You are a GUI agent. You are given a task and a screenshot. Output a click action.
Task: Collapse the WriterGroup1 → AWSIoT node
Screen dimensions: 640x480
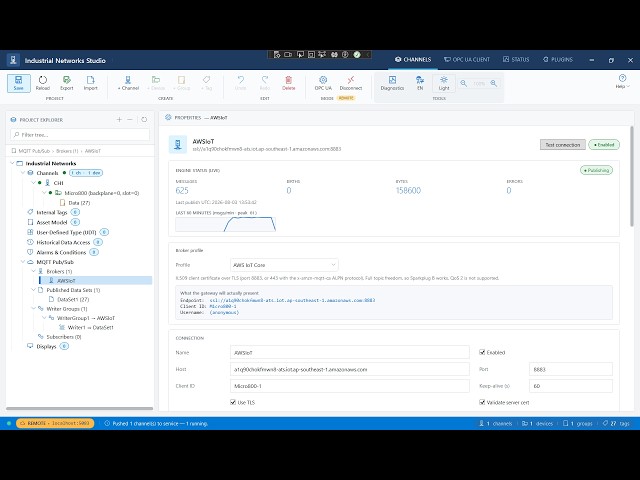[44, 318]
